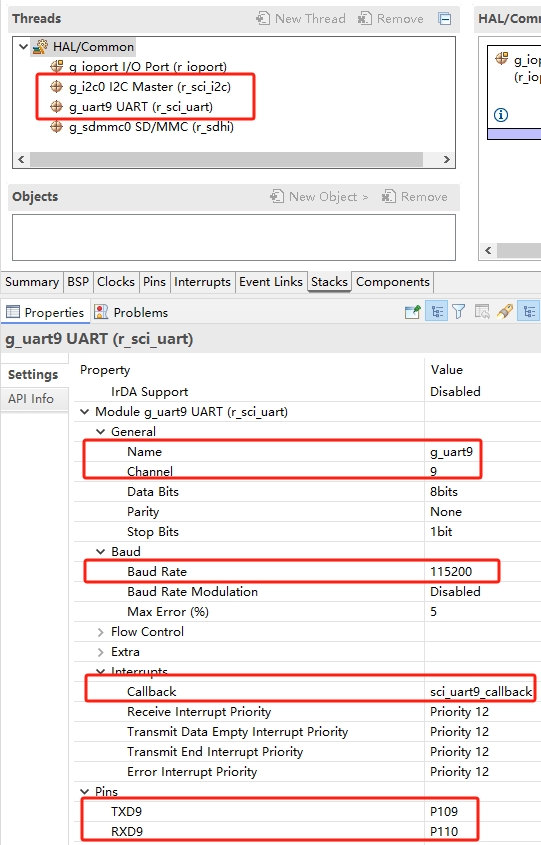Open the Clocks tab
This screenshot has width=541, height=845.
click(116, 282)
